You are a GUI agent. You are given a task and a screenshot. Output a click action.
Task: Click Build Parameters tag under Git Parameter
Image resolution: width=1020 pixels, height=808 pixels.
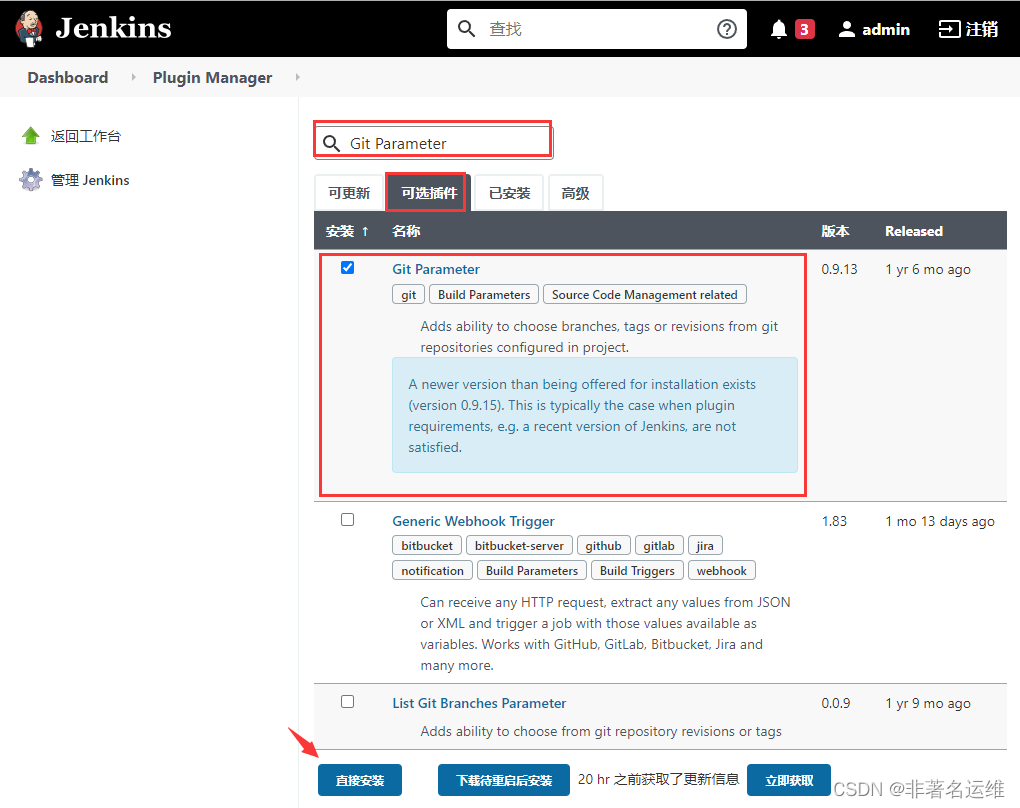pos(484,295)
